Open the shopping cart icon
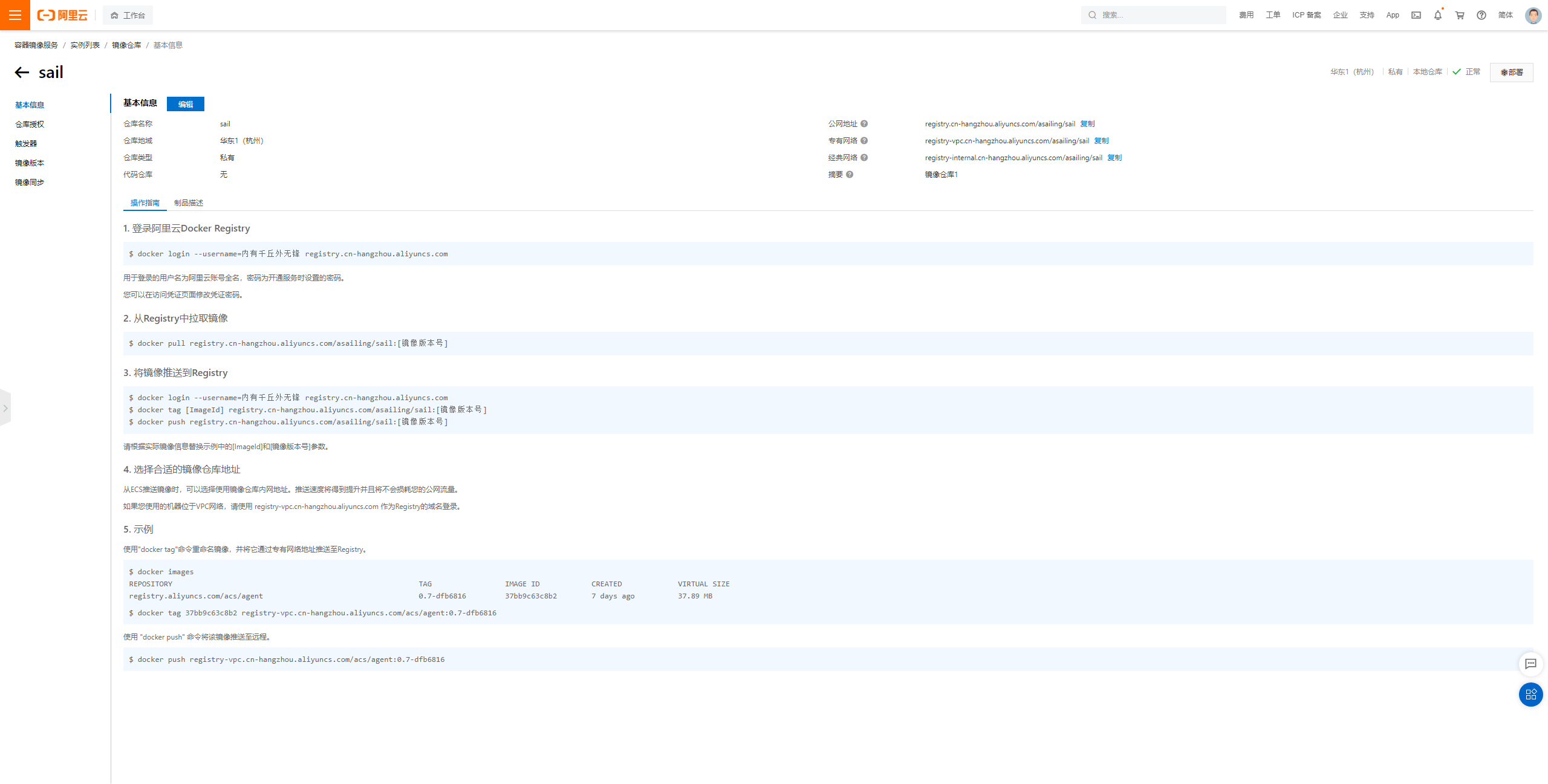This screenshot has height=784, width=1548. click(1460, 15)
